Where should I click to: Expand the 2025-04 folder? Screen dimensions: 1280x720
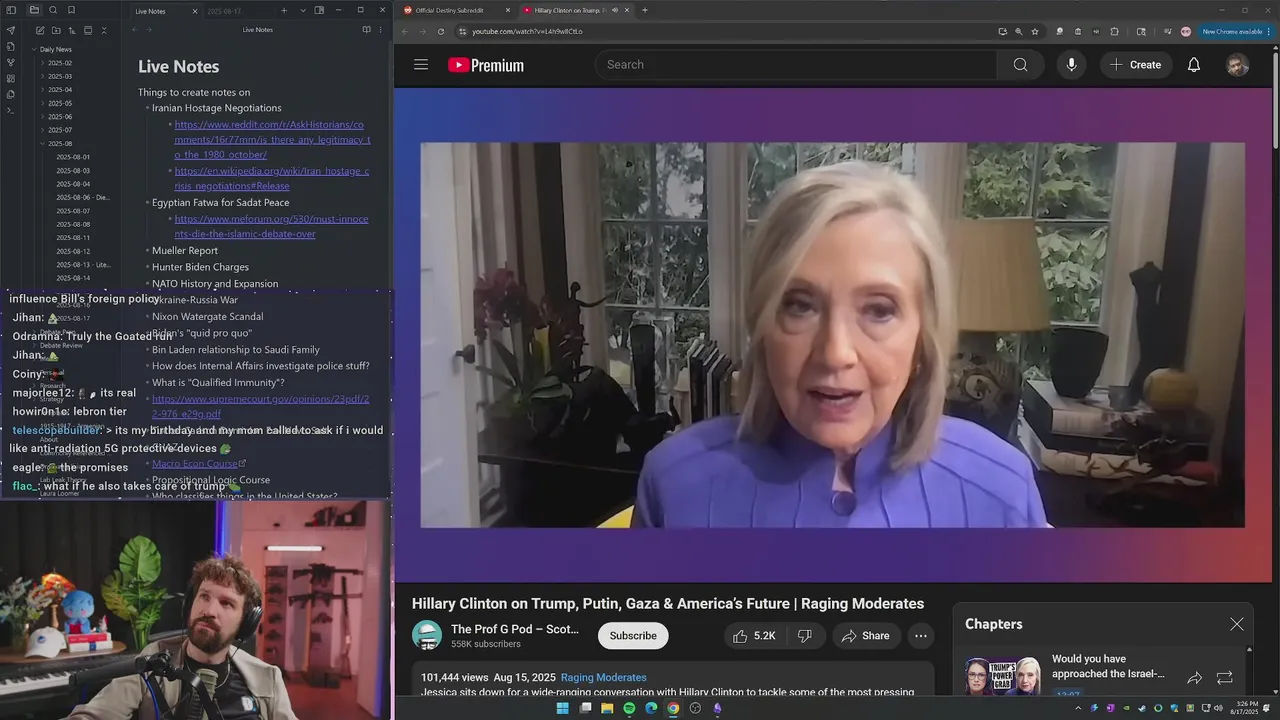[x=60, y=90]
